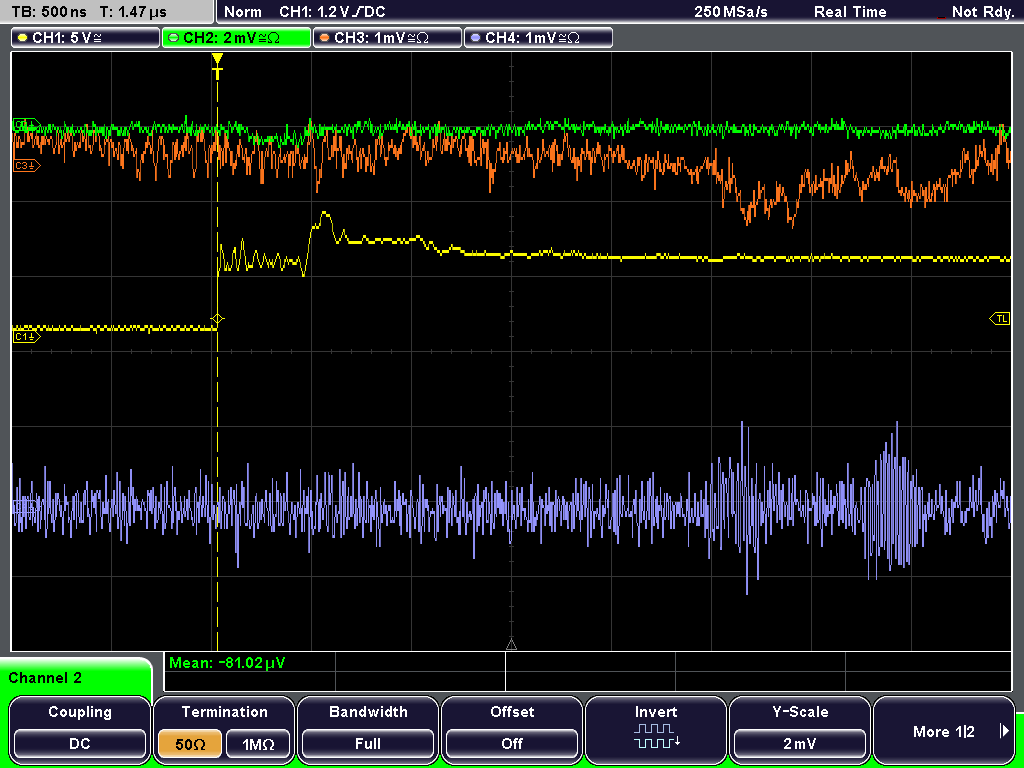
Task: Toggle the Invert waveform icon
Action: tap(656, 736)
